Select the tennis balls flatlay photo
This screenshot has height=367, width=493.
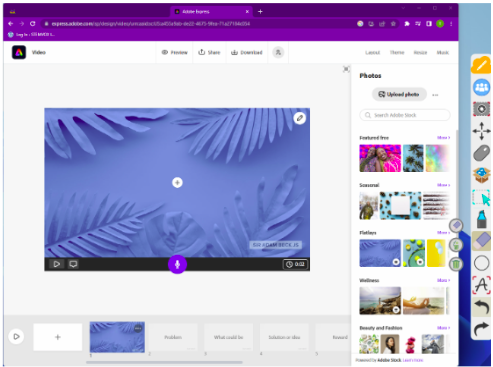click(x=414, y=253)
